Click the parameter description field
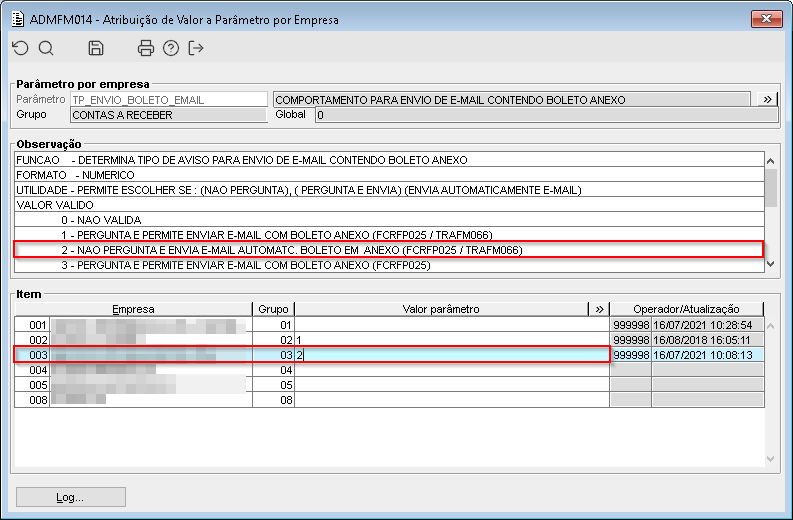The height and width of the screenshot is (520, 793). pos(512,100)
